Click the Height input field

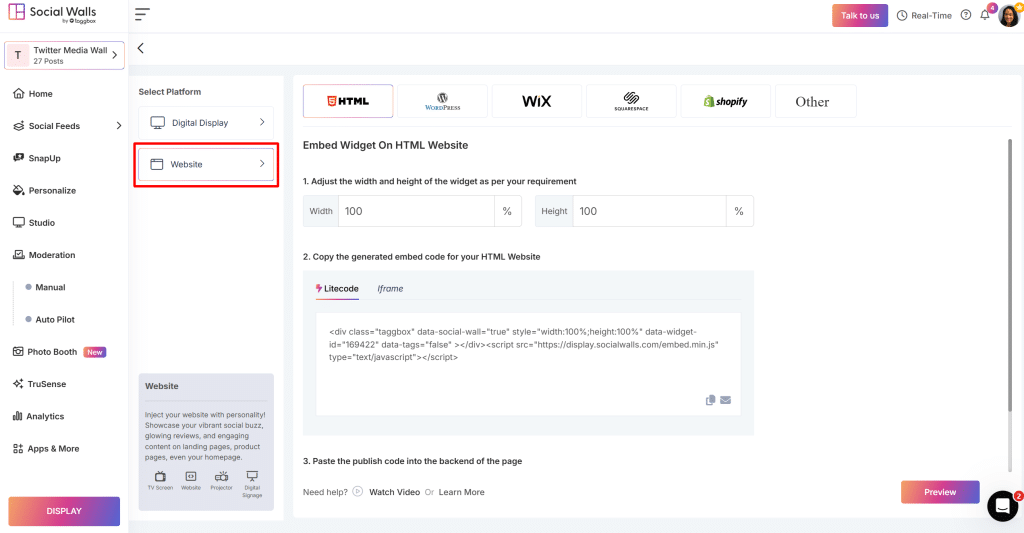pos(649,211)
